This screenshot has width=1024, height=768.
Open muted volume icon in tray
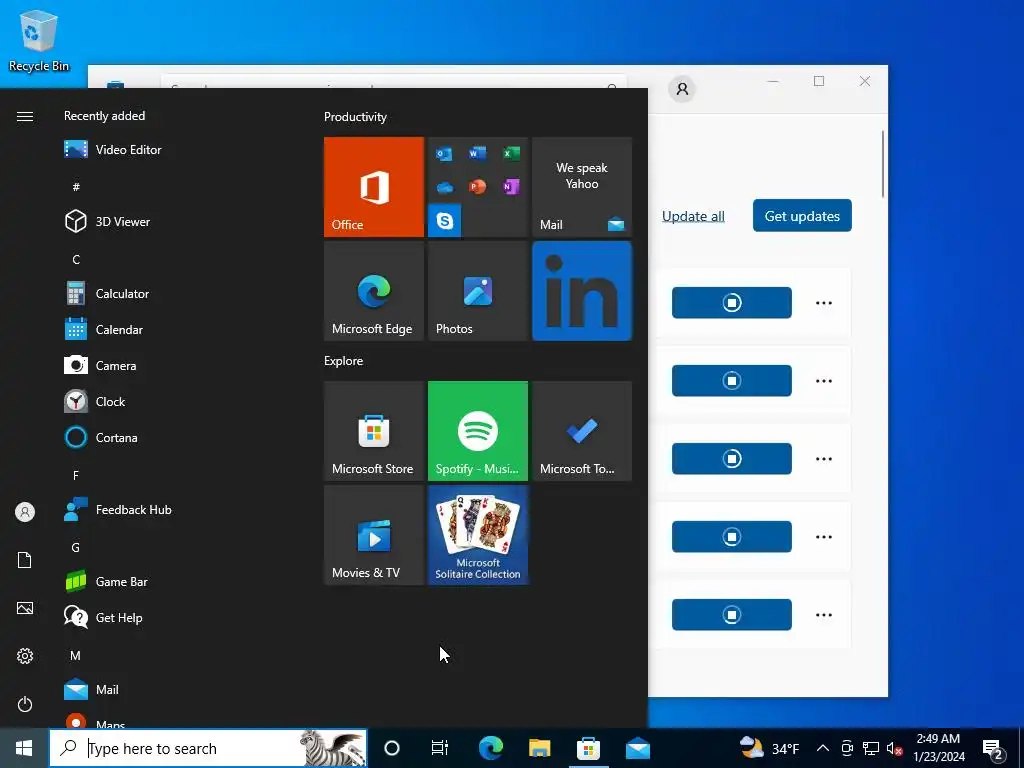[x=894, y=748]
